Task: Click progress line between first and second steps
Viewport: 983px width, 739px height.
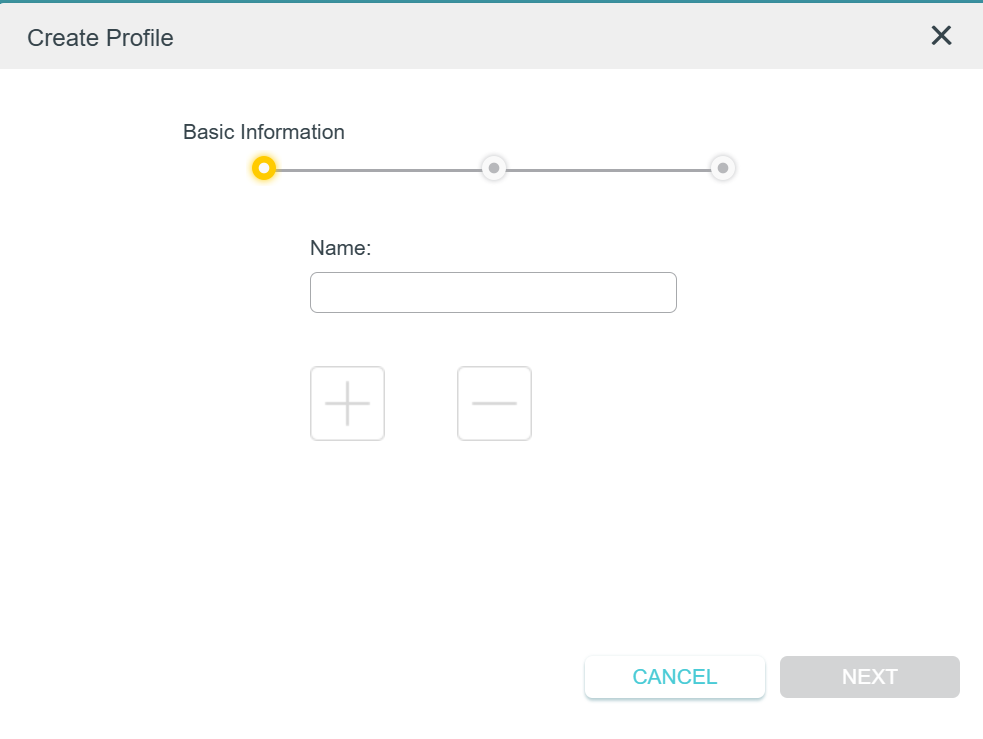Action: pos(378,169)
